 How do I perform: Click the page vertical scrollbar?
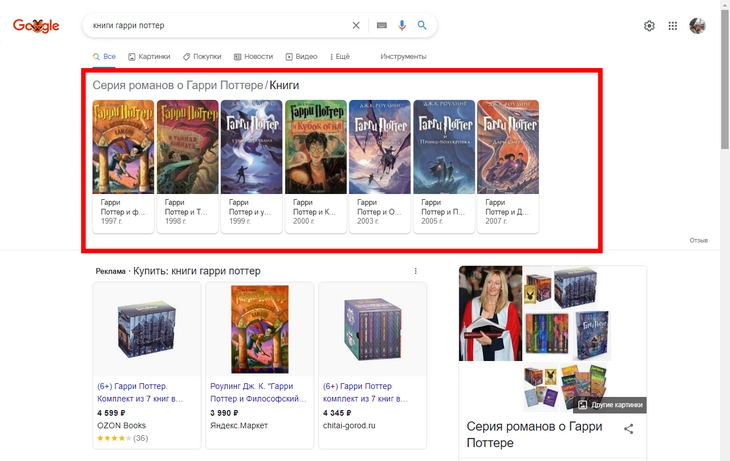725,79
